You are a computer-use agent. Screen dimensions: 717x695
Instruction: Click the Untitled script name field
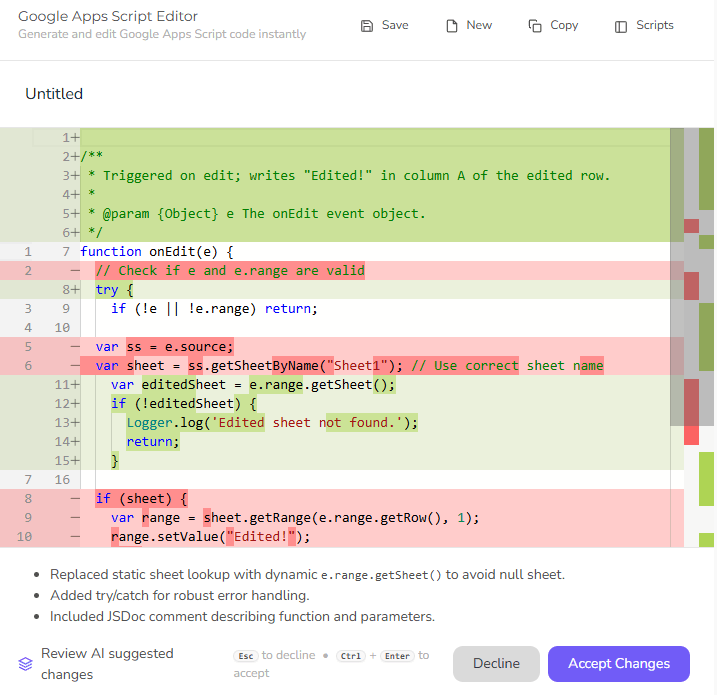[x=54, y=94]
